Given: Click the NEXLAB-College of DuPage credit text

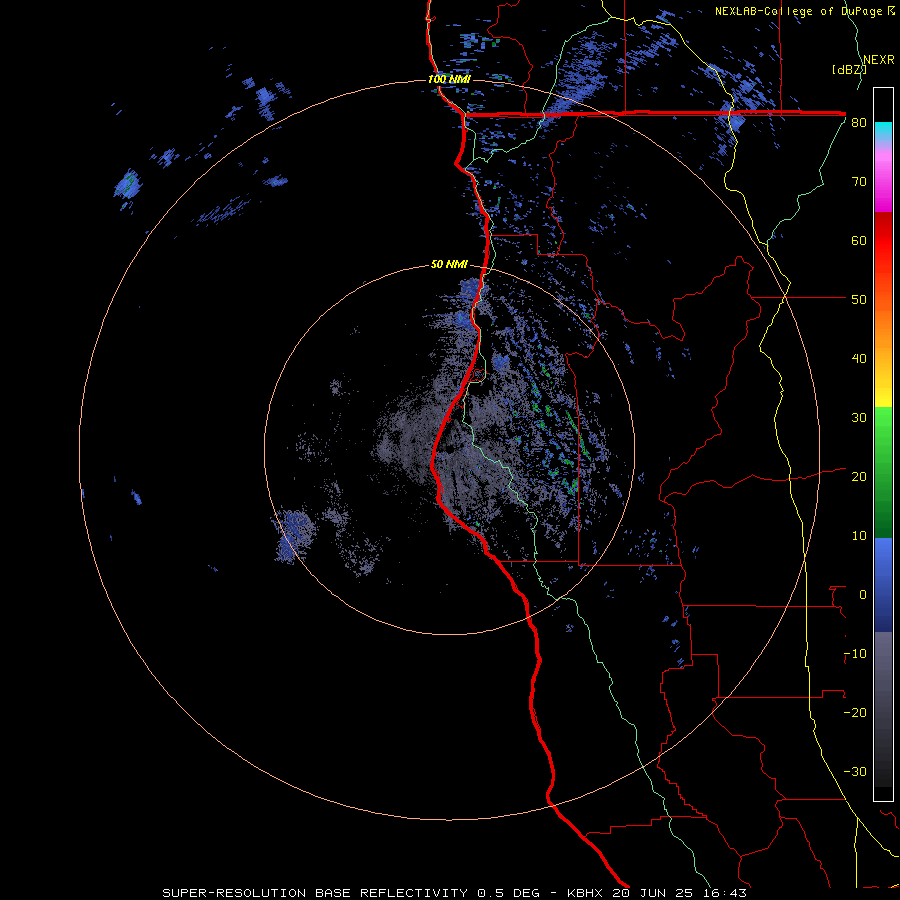Looking at the screenshot, I should [805, 11].
